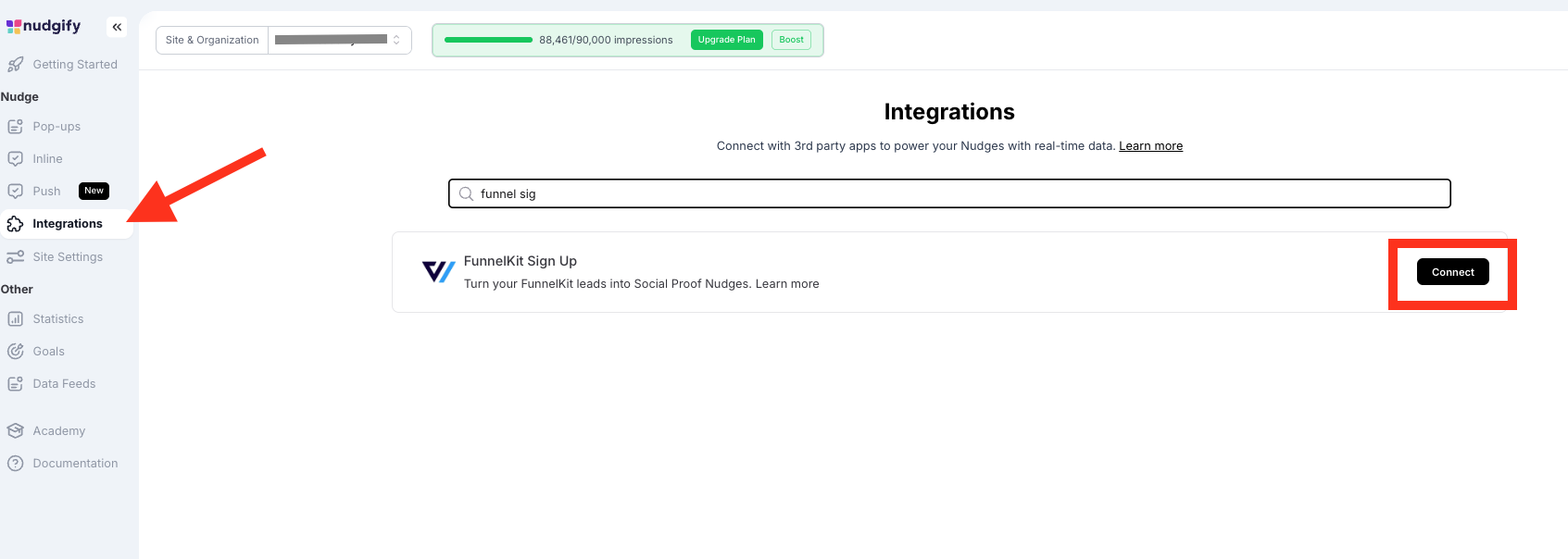Open Site Settings in sidebar

pos(68,257)
